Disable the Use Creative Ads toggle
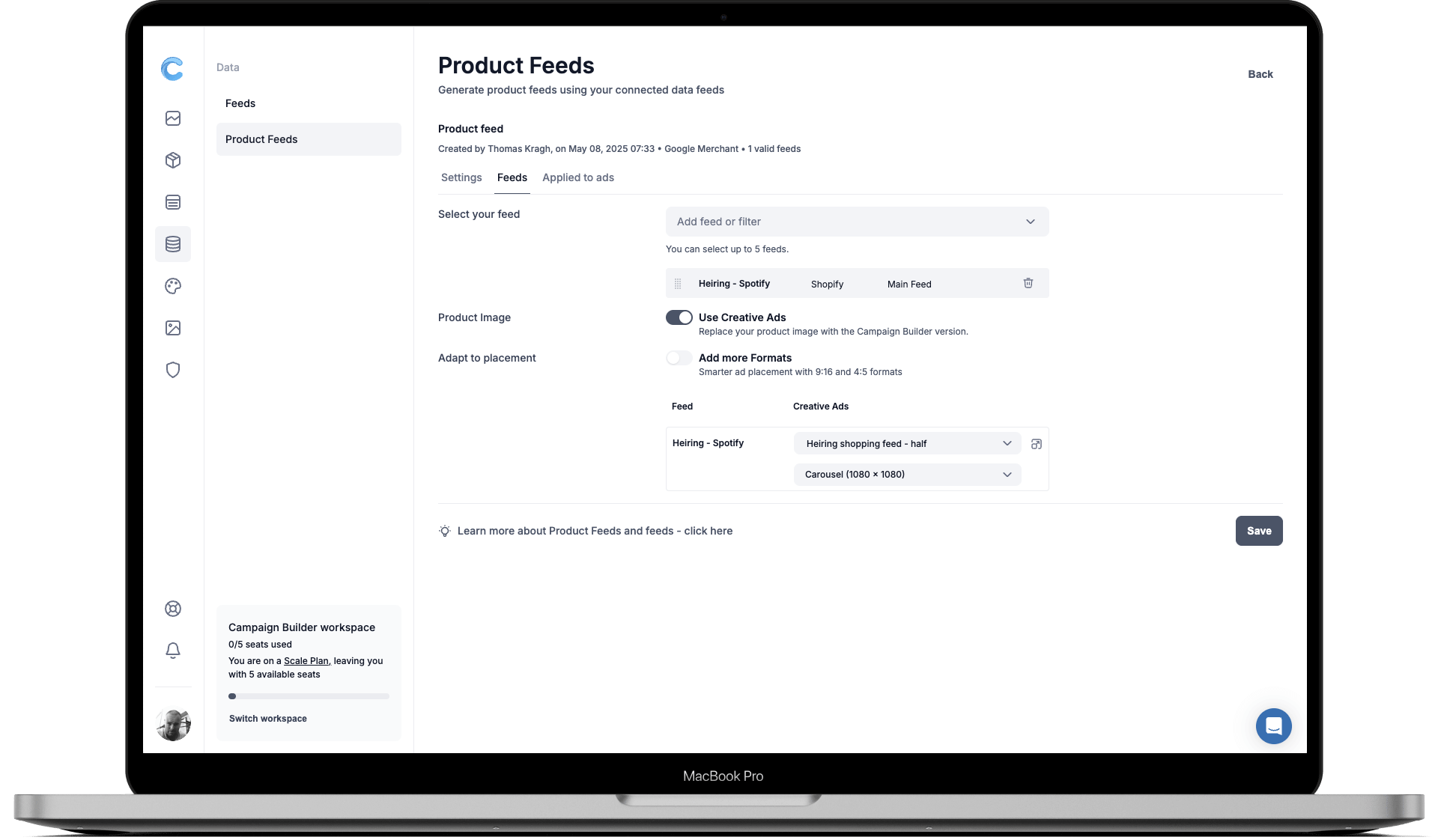The height and width of the screenshot is (840, 1438). point(679,317)
